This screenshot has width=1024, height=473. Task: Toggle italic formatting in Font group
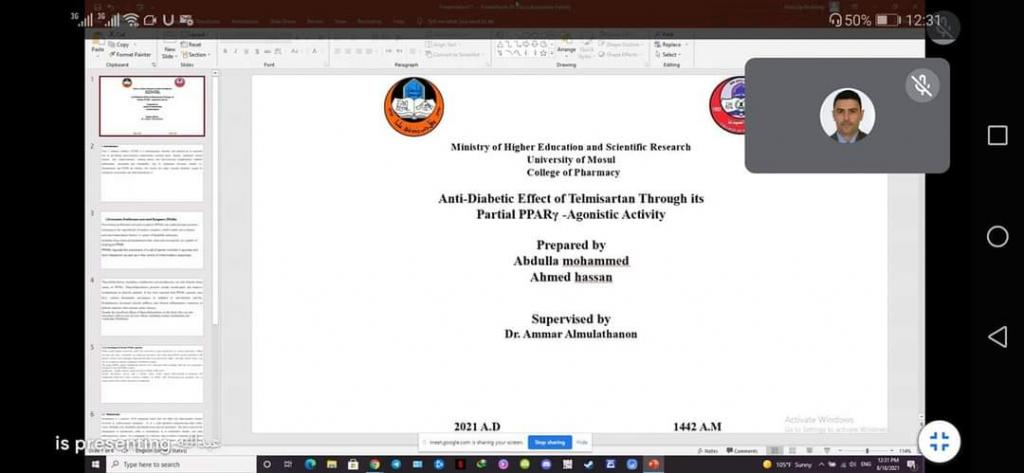tap(236, 51)
